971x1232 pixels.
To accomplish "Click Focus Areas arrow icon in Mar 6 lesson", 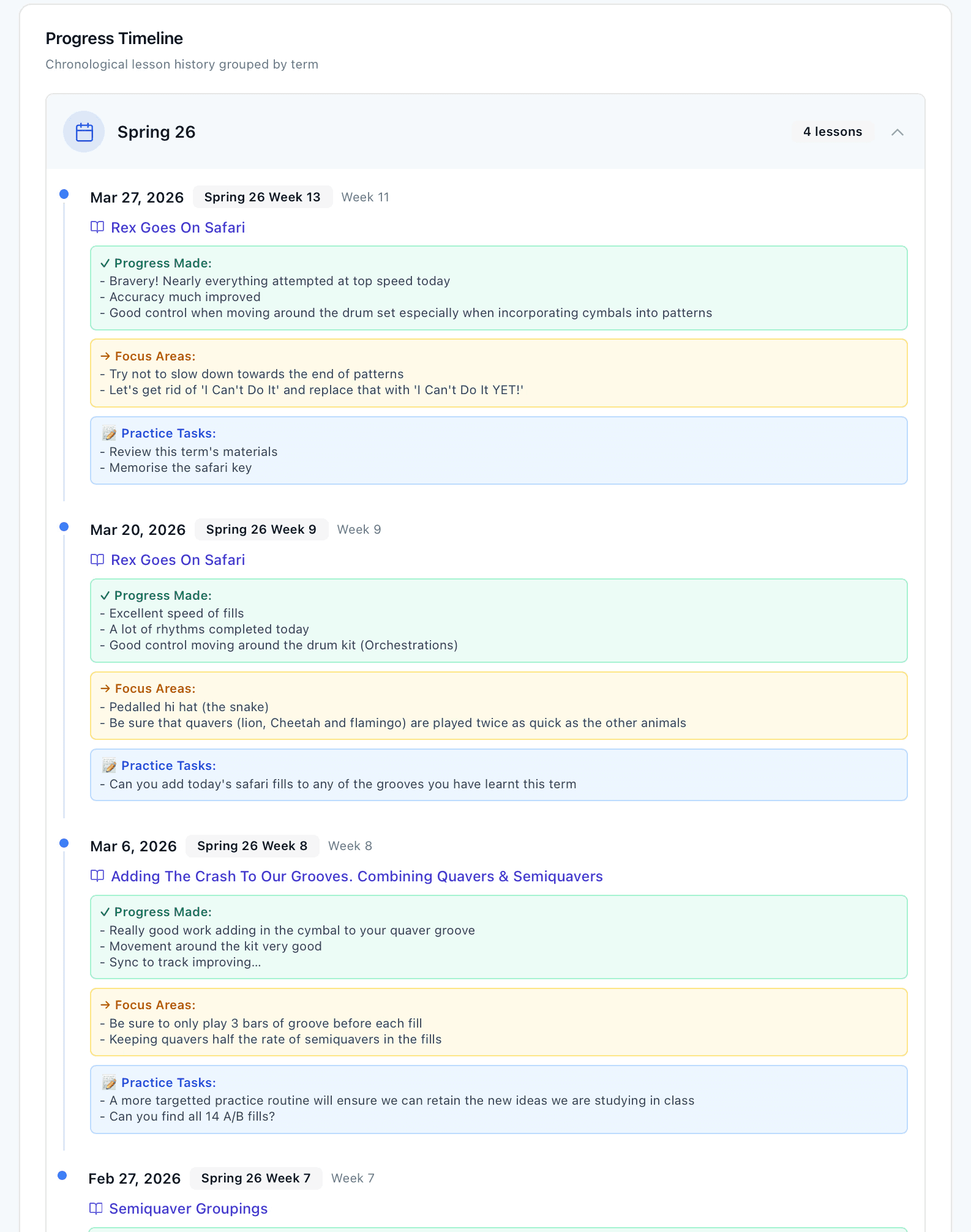I will point(105,1005).
